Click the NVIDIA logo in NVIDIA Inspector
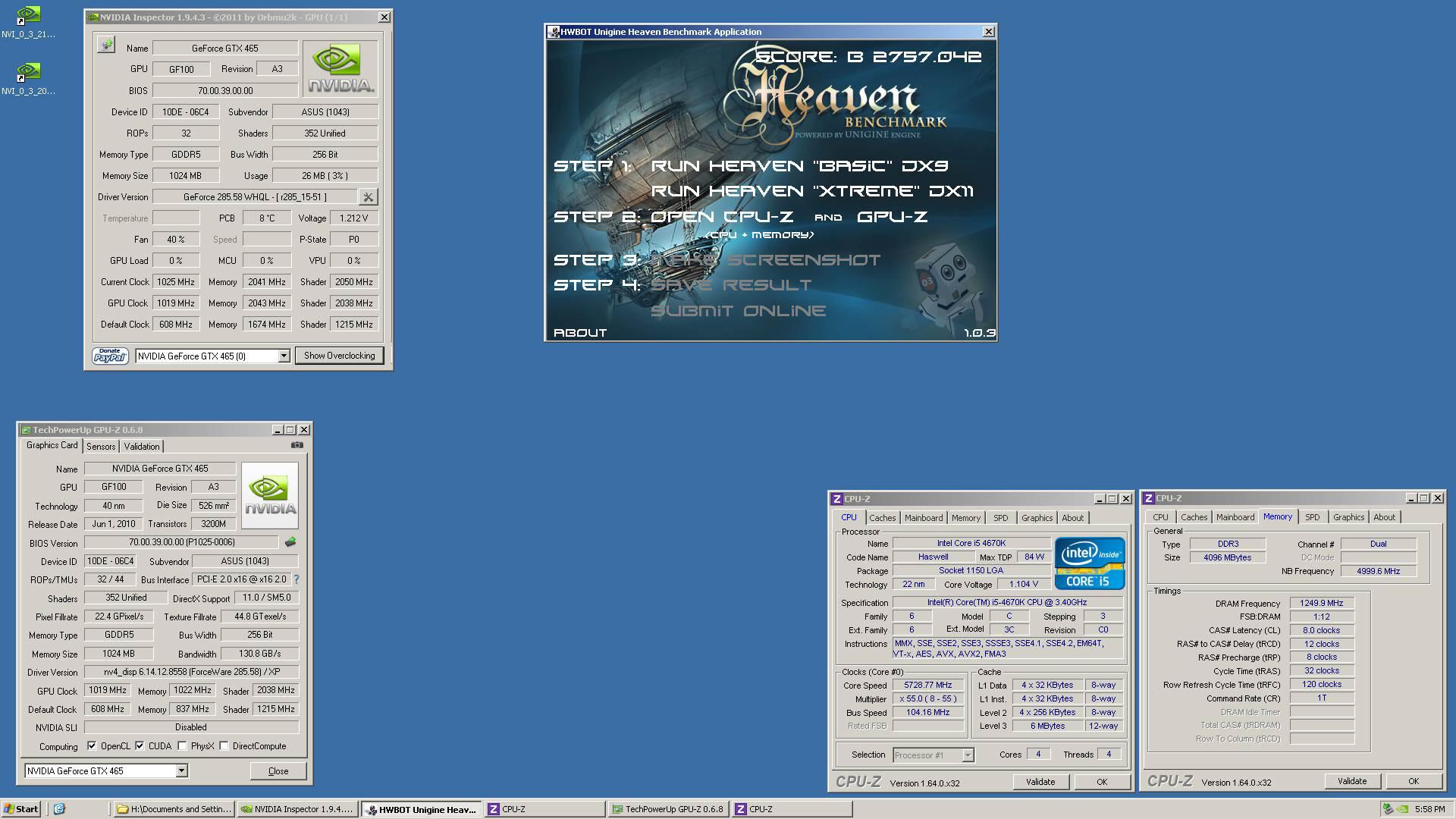Screen dimensions: 1456x819 pyautogui.click(x=340, y=69)
